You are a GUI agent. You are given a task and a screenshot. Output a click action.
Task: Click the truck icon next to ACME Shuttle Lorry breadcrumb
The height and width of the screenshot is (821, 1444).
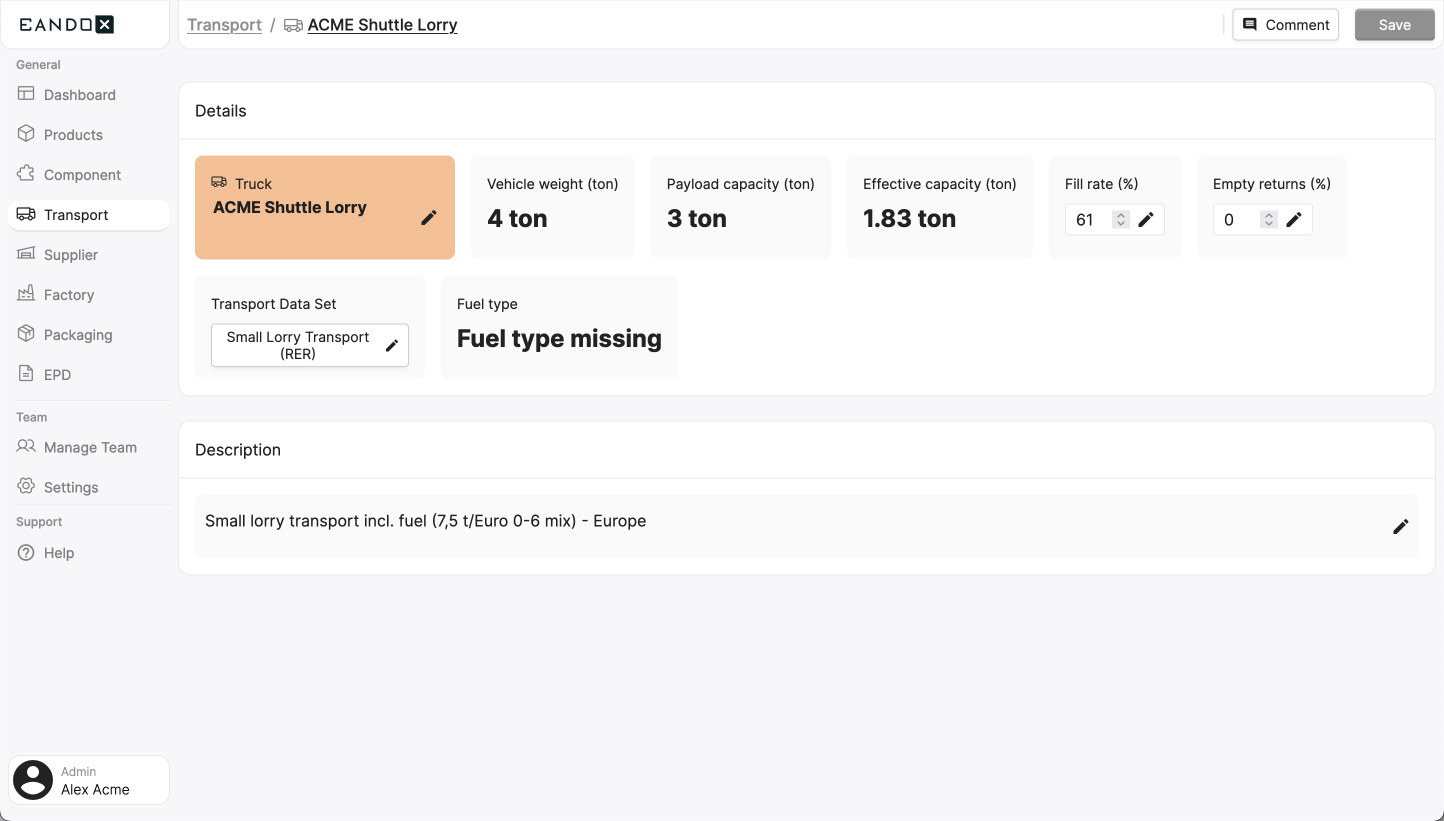[x=292, y=24]
